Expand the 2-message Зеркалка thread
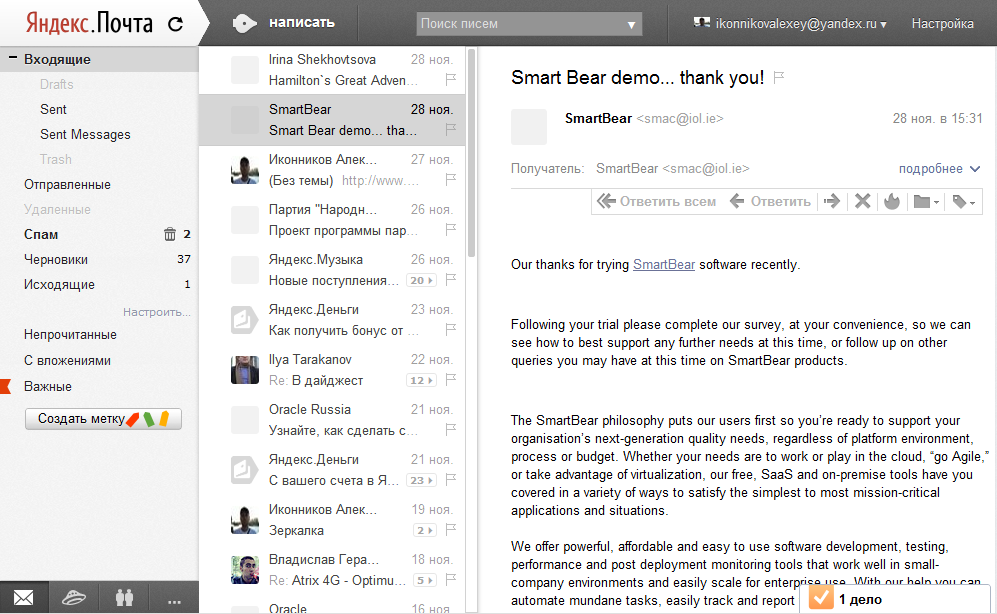This screenshot has width=997, height=614. (x=425, y=530)
